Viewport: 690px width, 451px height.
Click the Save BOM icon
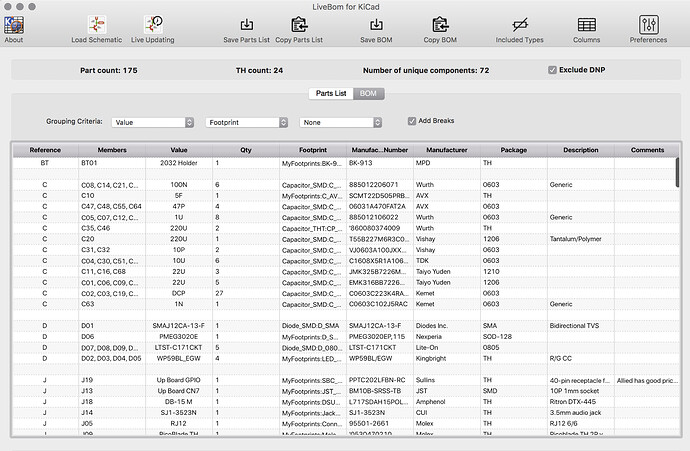coord(376,25)
